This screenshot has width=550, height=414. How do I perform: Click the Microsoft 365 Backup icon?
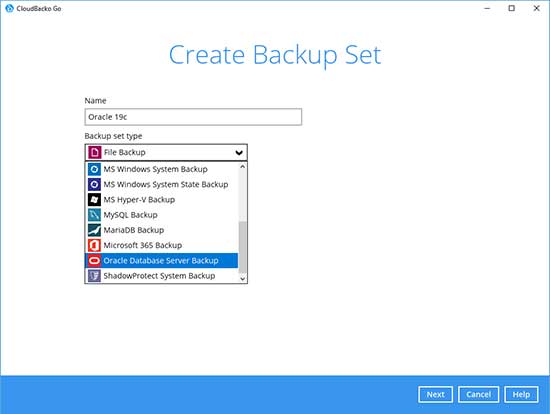(x=94, y=245)
